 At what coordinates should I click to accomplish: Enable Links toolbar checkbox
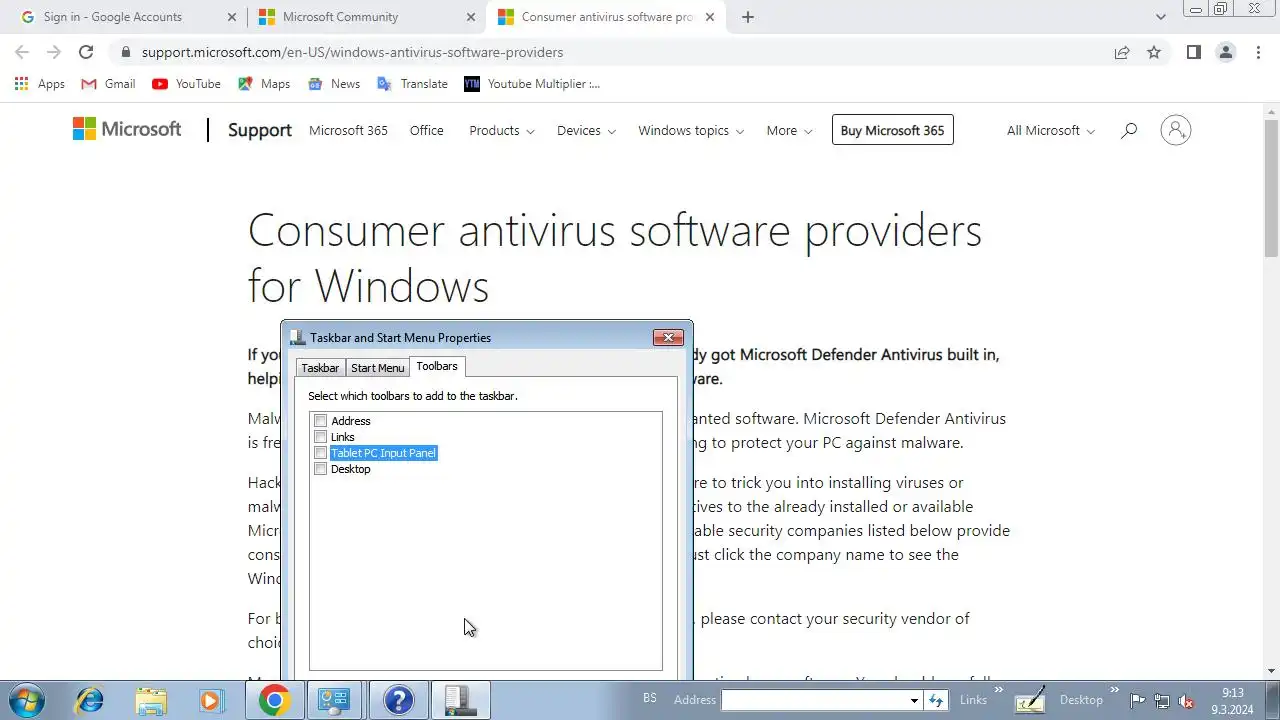click(321, 437)
